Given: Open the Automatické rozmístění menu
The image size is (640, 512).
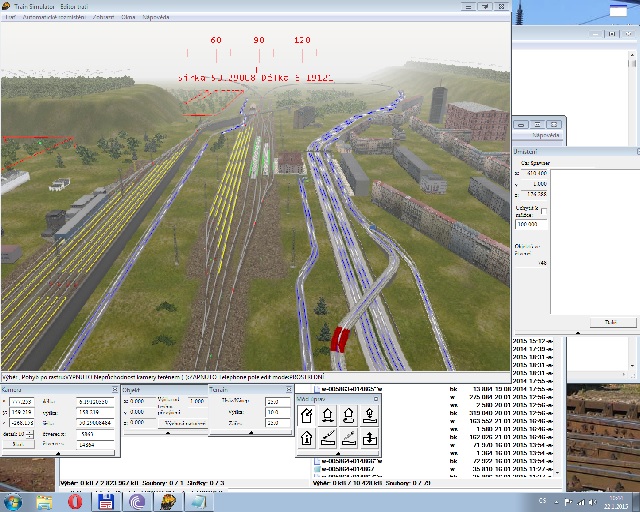Looking at the screenshot, I should (54, 17).
